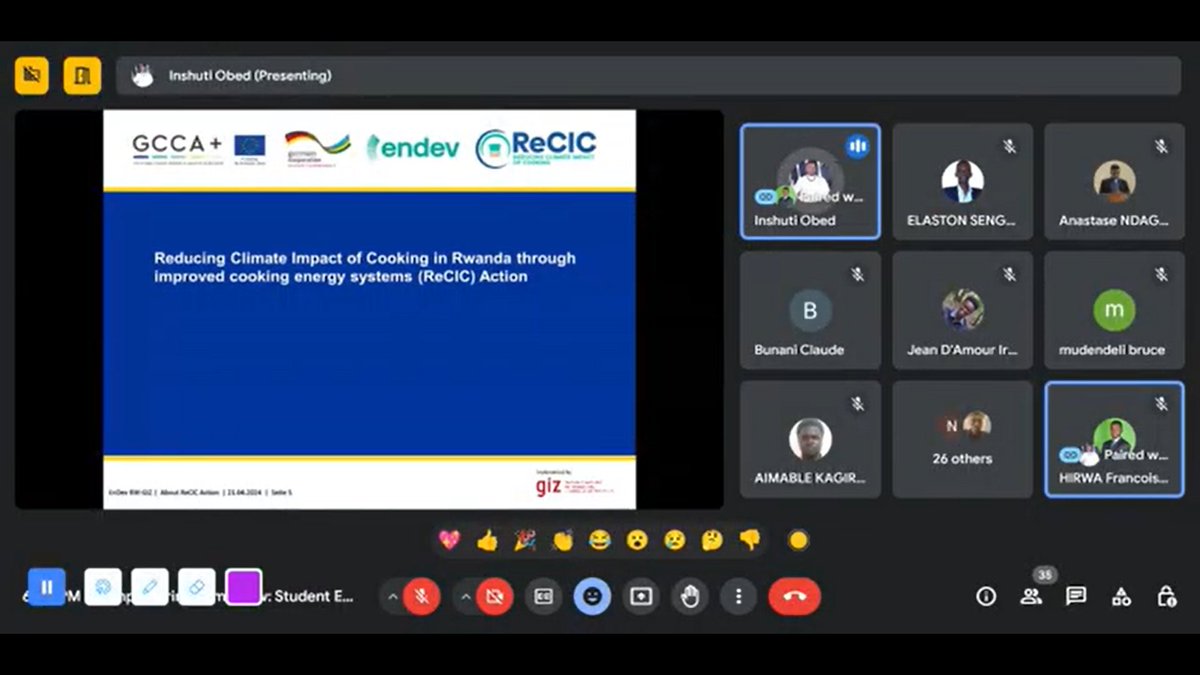Click the yellow door icon at top left
This screenshot has height=675, width=1200.
(x=82, y=75)
